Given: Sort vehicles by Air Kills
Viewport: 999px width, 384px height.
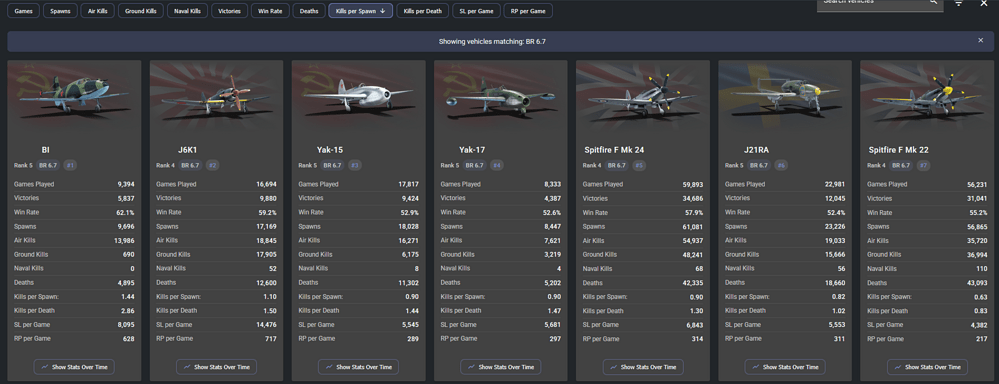Looking at the screenshot, I should click(97, 11).
